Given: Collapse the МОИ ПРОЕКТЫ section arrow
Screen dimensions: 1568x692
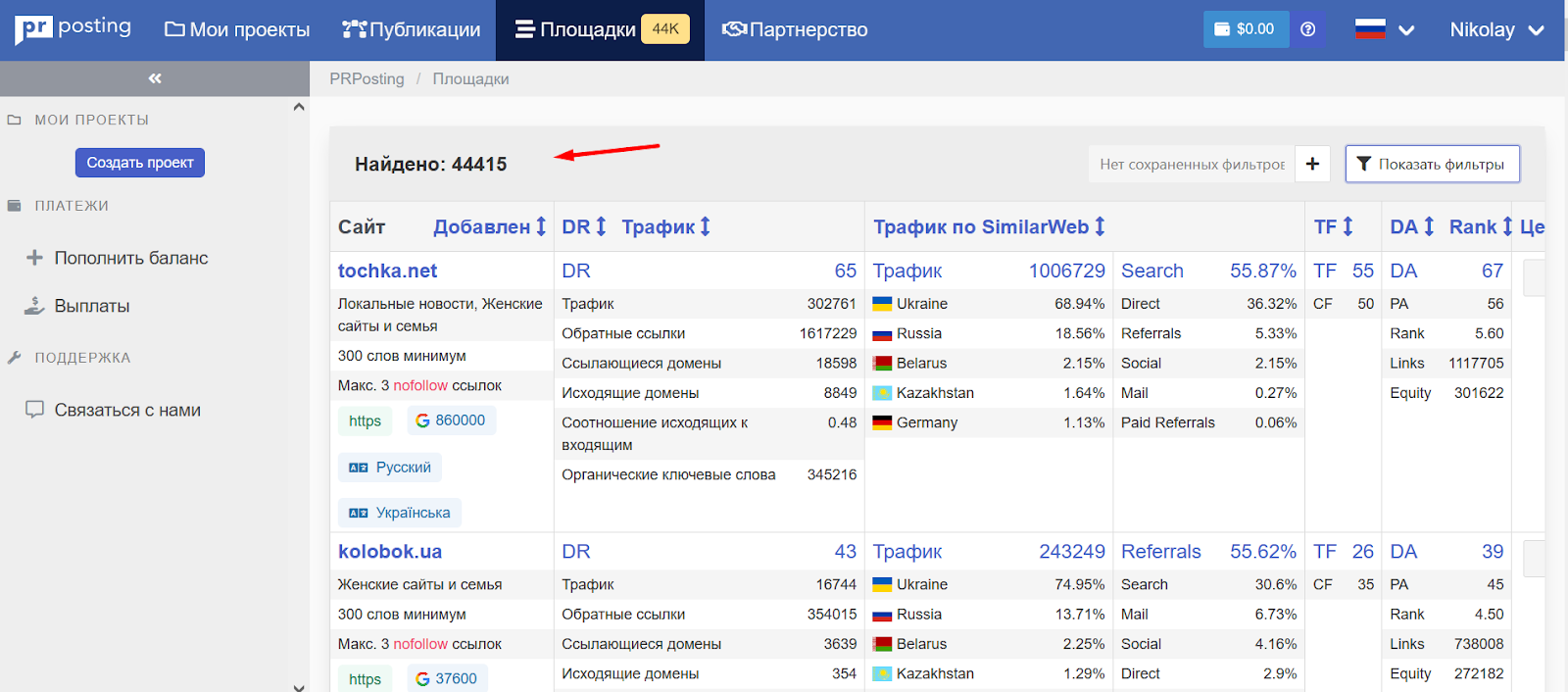Looking at the screenshot, I should [x=299, y=107].
